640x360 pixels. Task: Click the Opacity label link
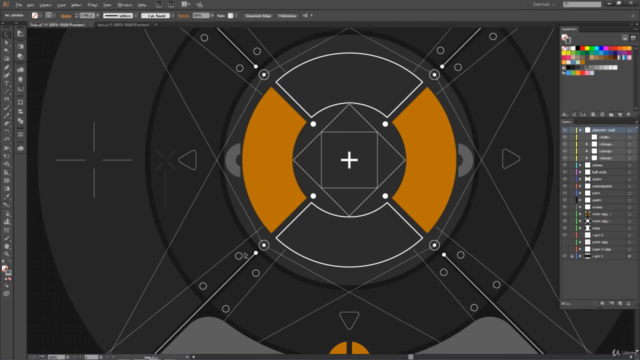tap(184, 16)
